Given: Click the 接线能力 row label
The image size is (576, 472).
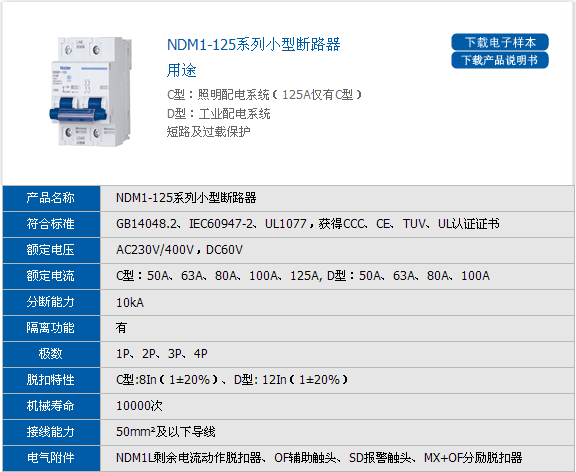Looking at the screenshot, I should point(51,432).
